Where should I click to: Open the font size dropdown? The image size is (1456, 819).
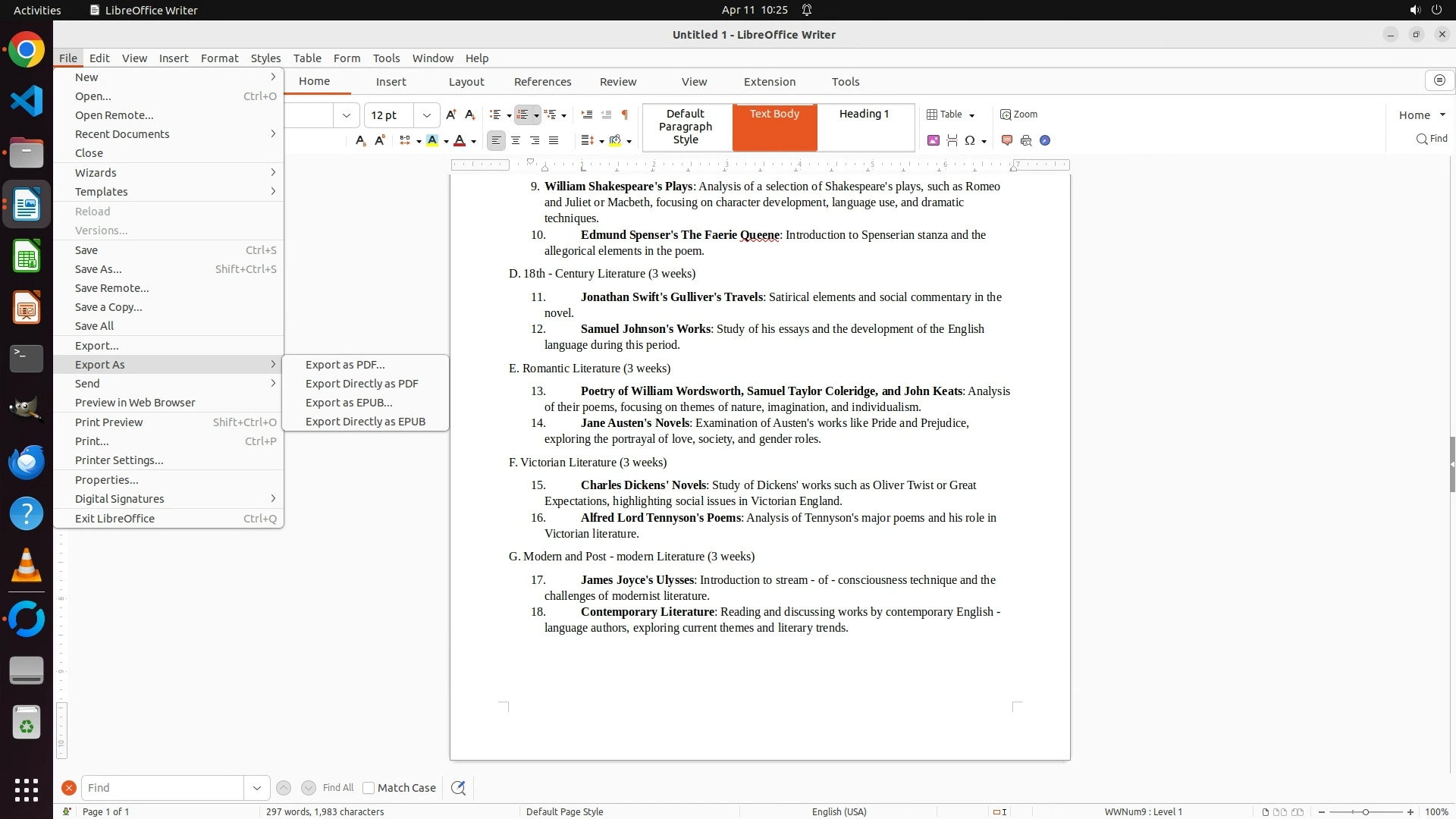pos(427,115)
